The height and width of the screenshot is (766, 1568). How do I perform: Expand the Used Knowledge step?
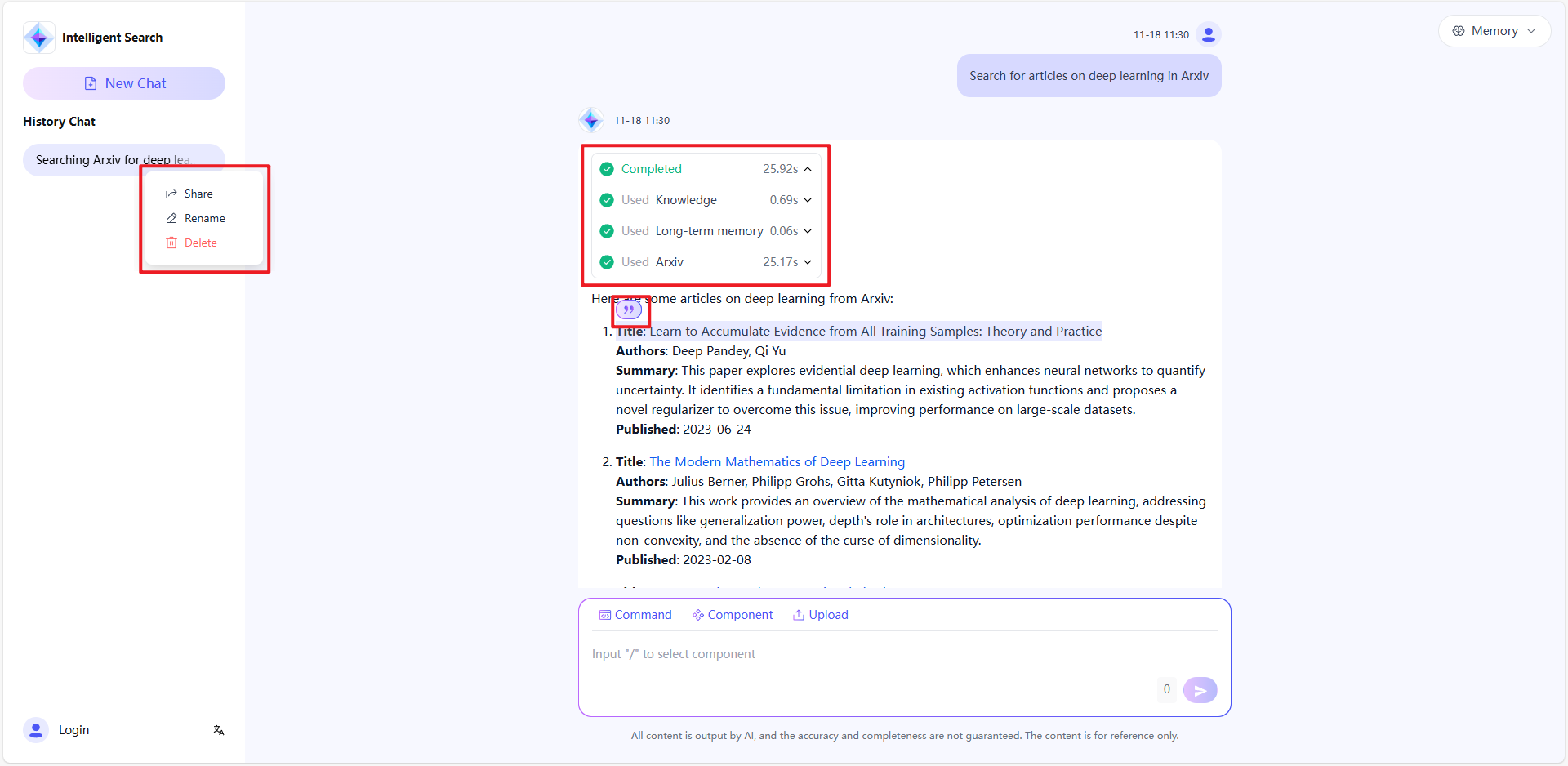pyautogui.click(x=807, y=200)
